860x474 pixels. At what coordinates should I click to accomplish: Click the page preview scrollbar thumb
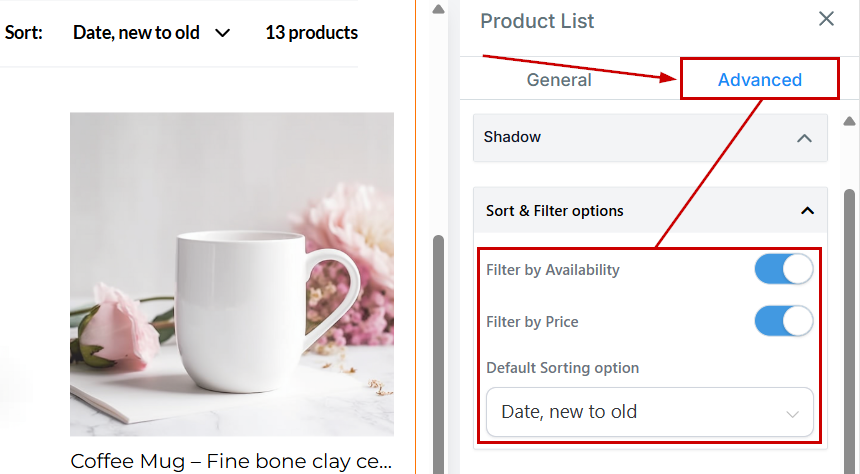[x=438, y=350]
